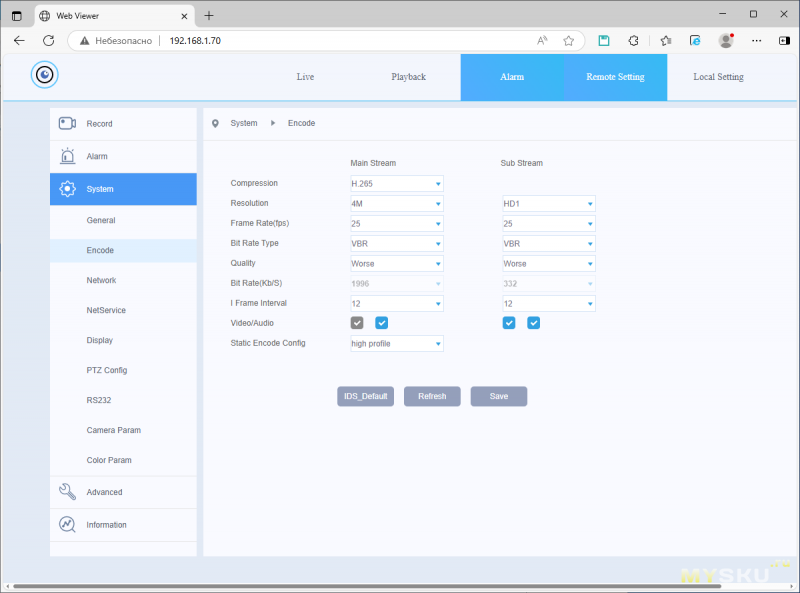Toggle Main Stream video checkbox
Viewport: 800px width, 593px height.
point(357,323)
